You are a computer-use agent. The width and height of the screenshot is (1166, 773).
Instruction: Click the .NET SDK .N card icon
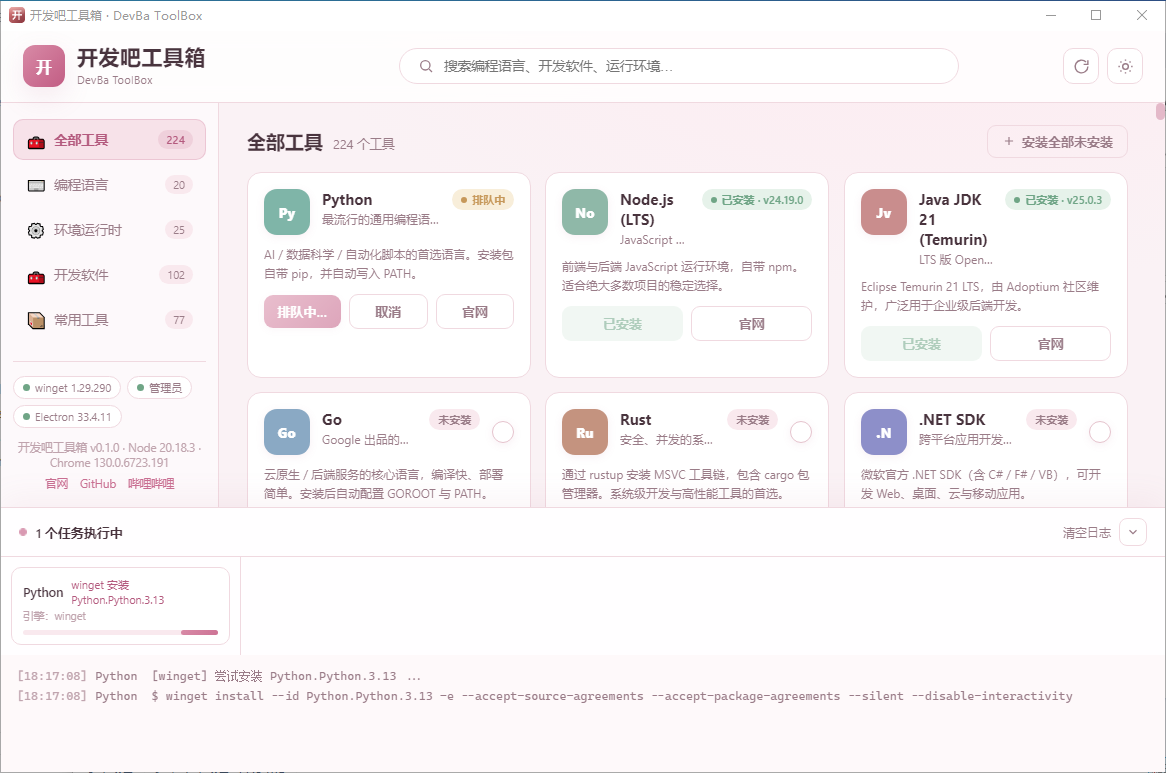coord(884,433)
